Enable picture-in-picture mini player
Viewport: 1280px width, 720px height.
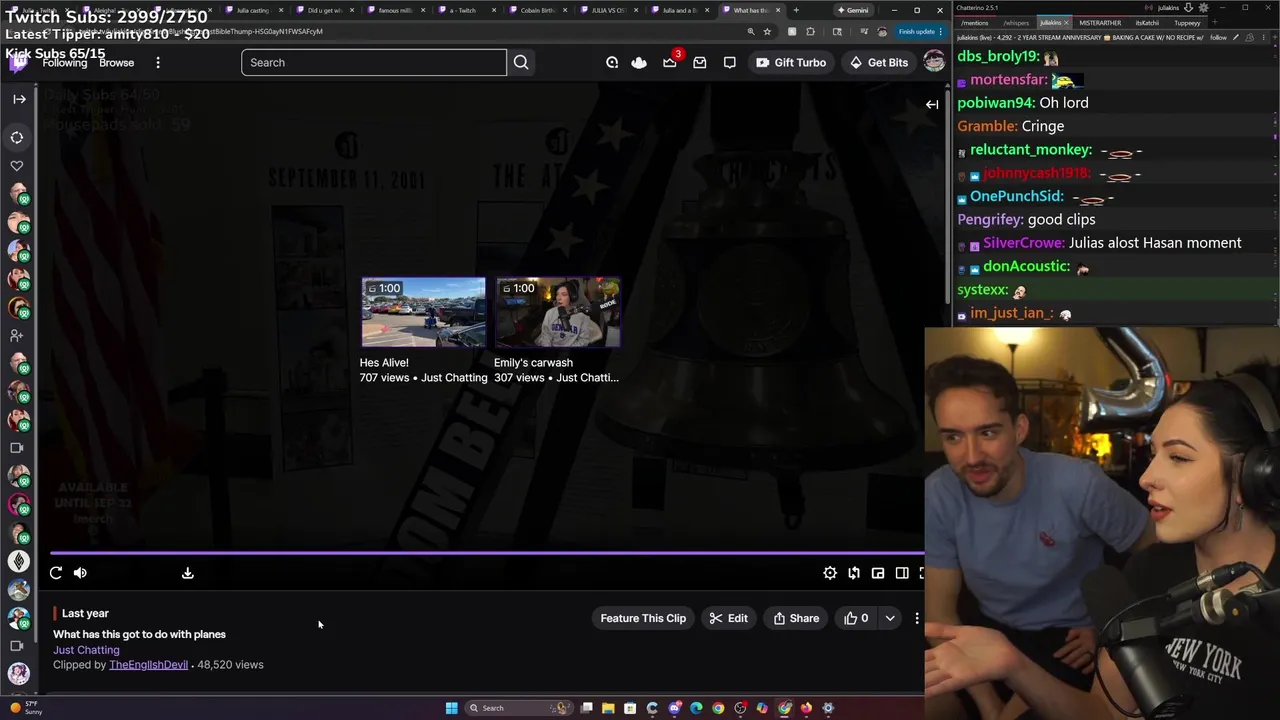click(x=878, y=573)
